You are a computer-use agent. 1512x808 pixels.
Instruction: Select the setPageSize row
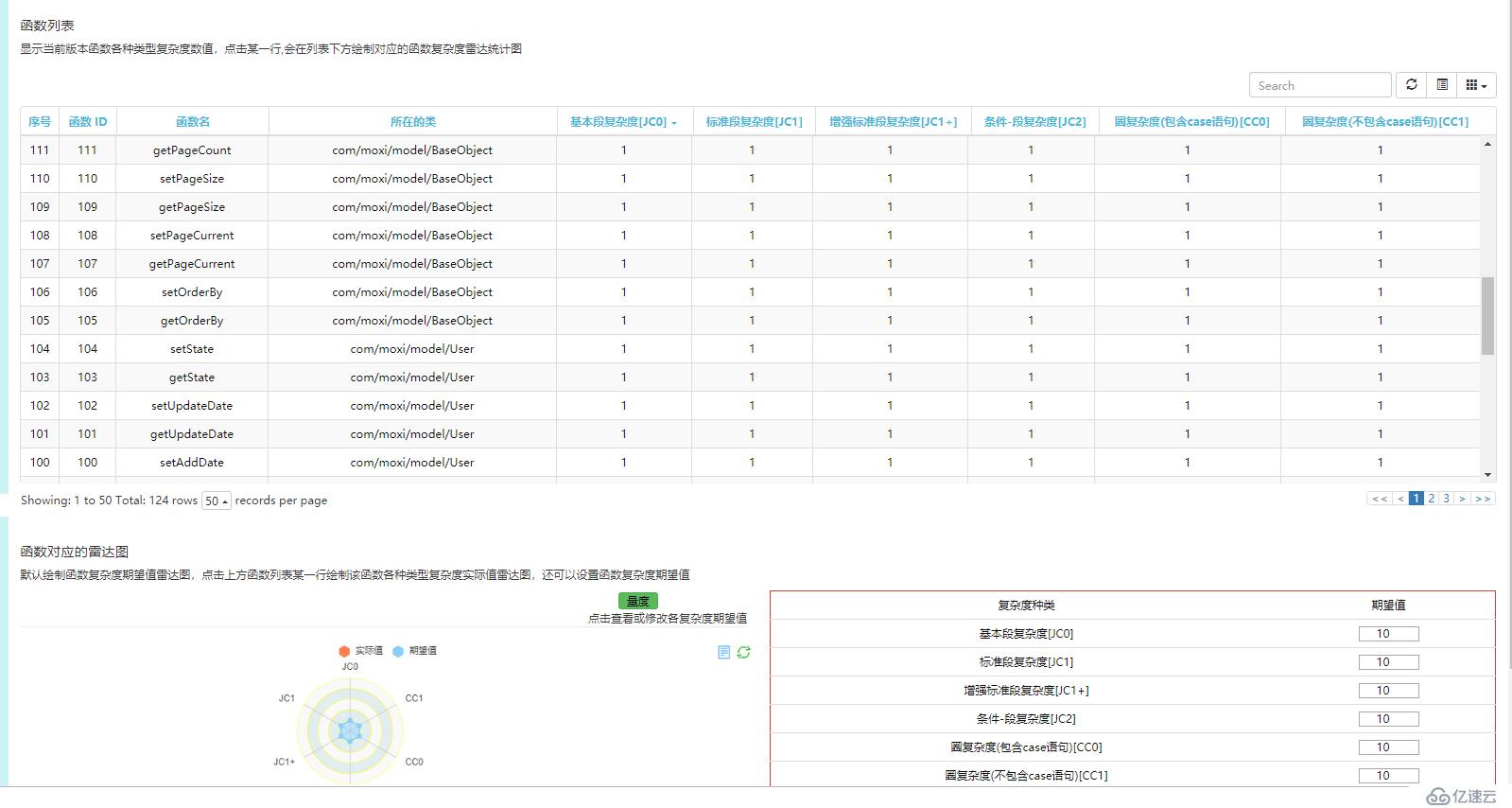(x=750, y=179)
